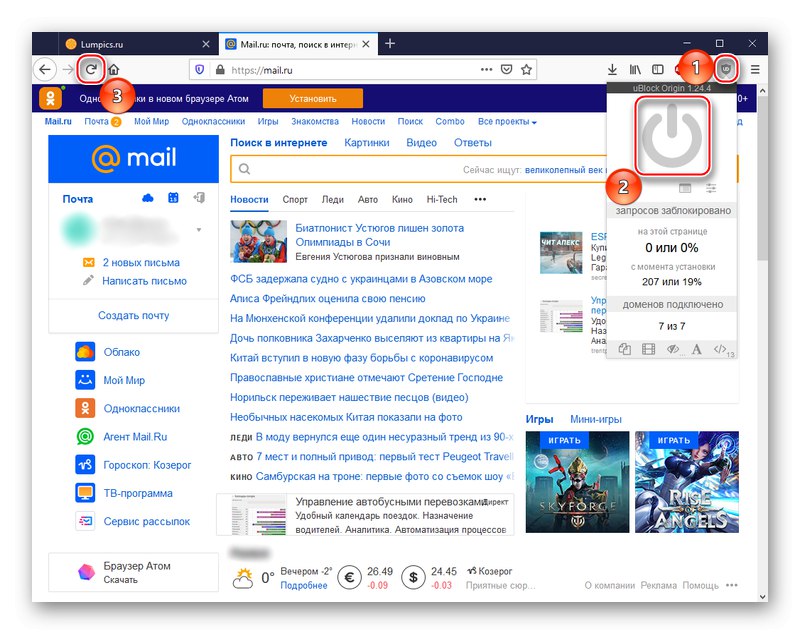Image resolution: width=800 pixels, height=634 pixels.
Task: Select the Hi-Tech news tab
Action: (442, 199)
